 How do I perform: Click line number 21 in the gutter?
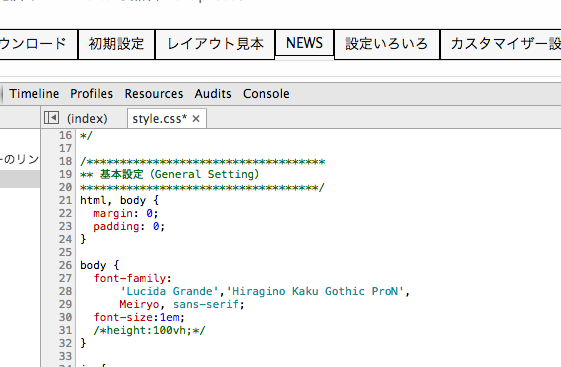click(x=65, y=200)
